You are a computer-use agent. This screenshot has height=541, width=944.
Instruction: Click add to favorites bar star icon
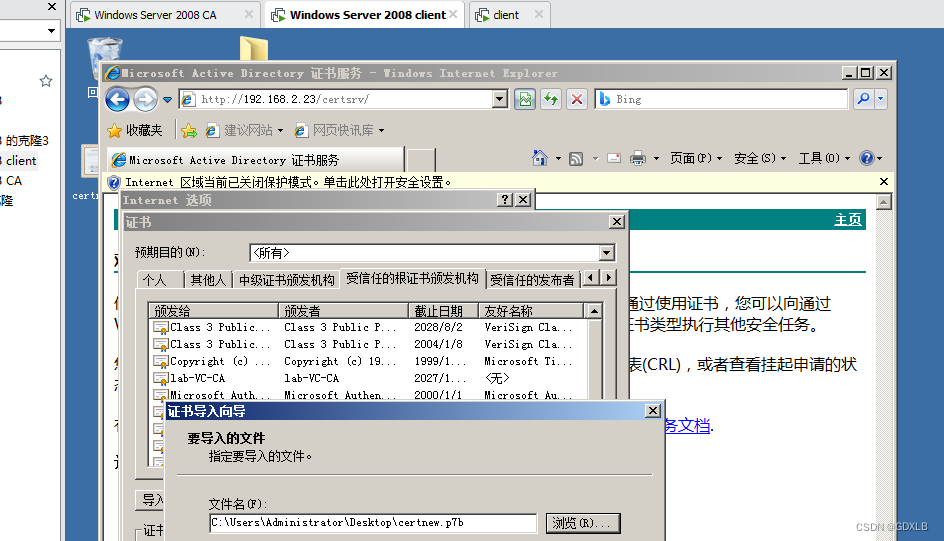point(189,131)
